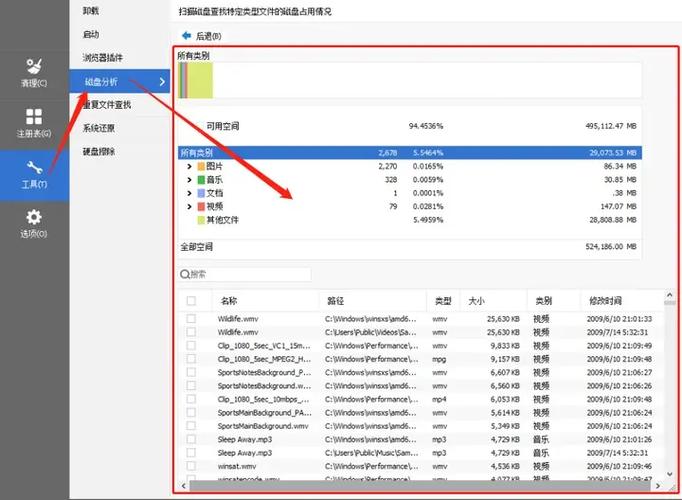Select the 磁盘分析 (Disk analysis) item
This screenshot has height=500, width=682.
point(119,81)
